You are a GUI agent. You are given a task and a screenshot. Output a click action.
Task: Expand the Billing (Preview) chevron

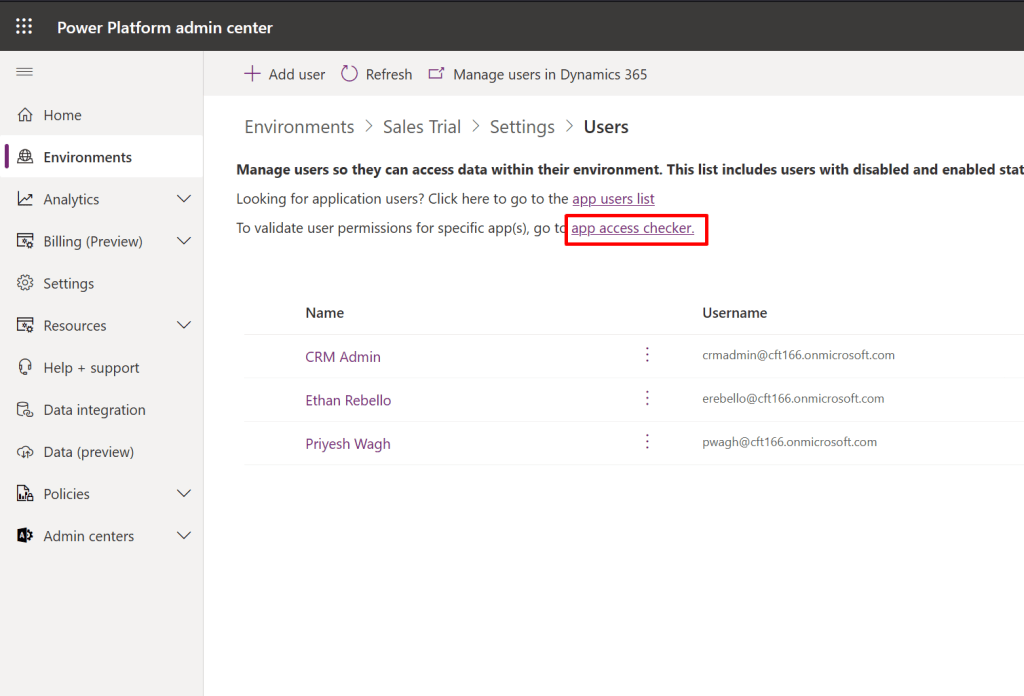184,241
